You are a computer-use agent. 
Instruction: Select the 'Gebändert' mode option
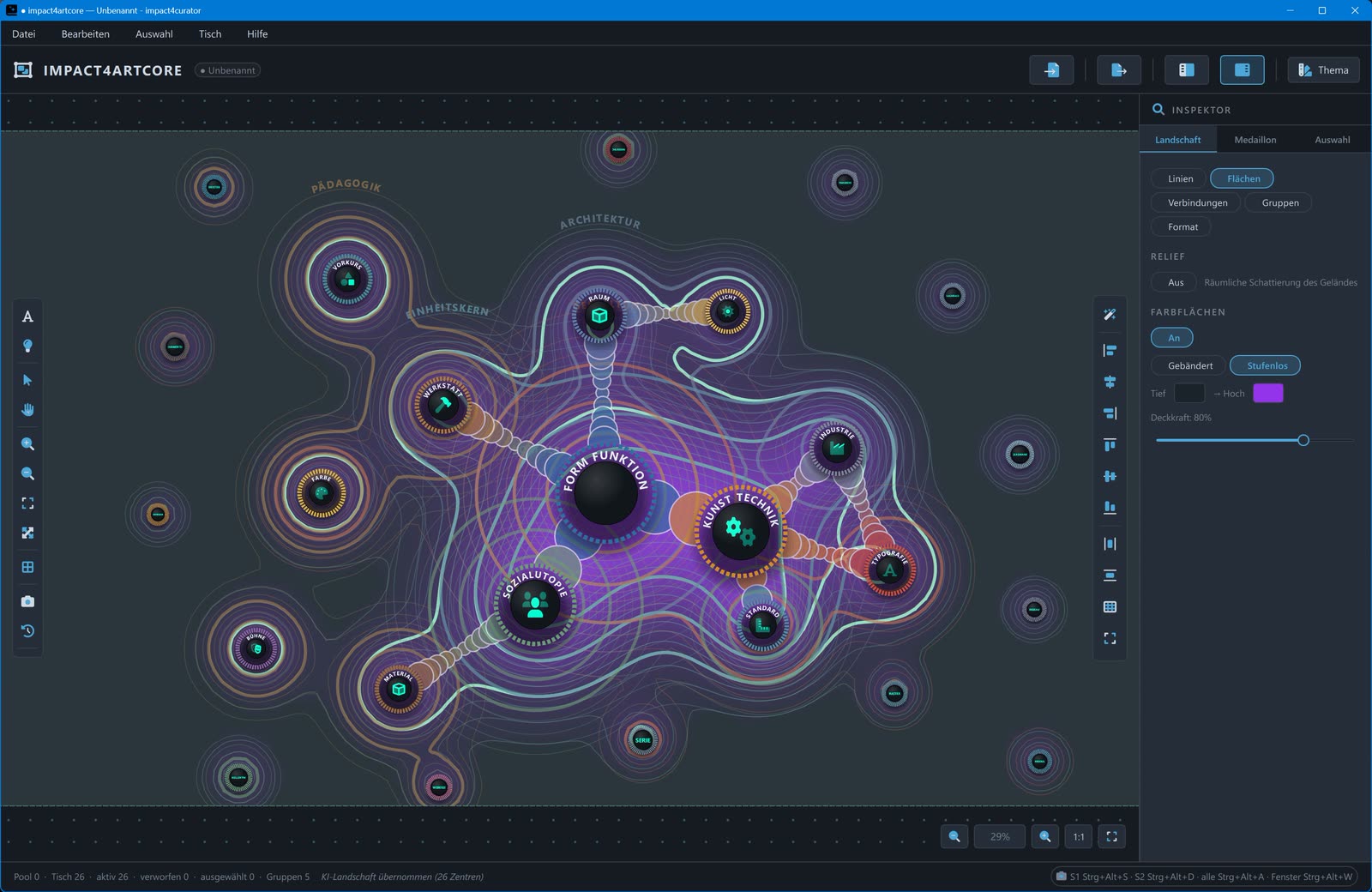point(1189,365)
